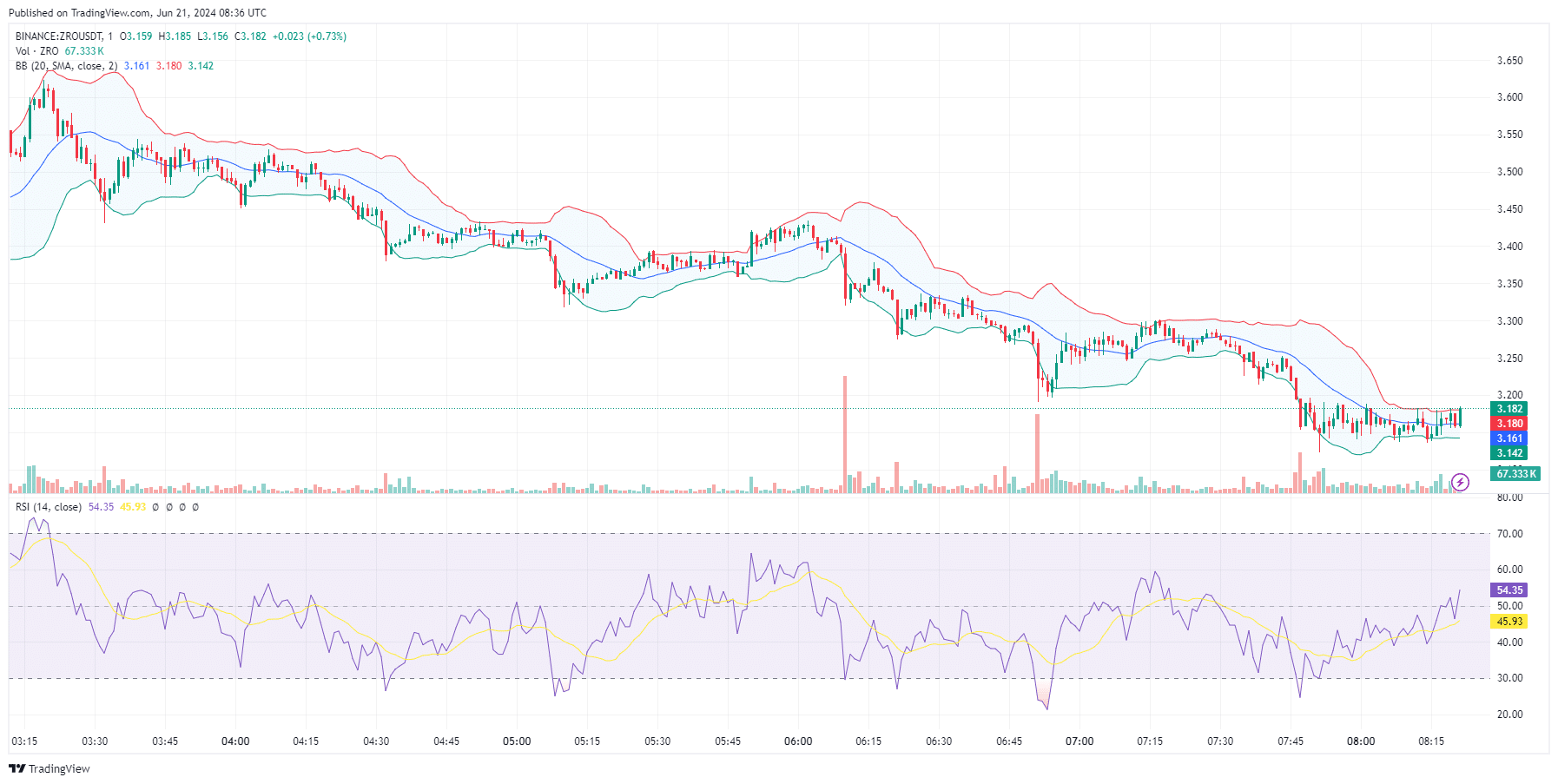The width and height of the screenshot is (1558, 784).
Task: Click the 04:15 time axis label
Action: [306, 741]
